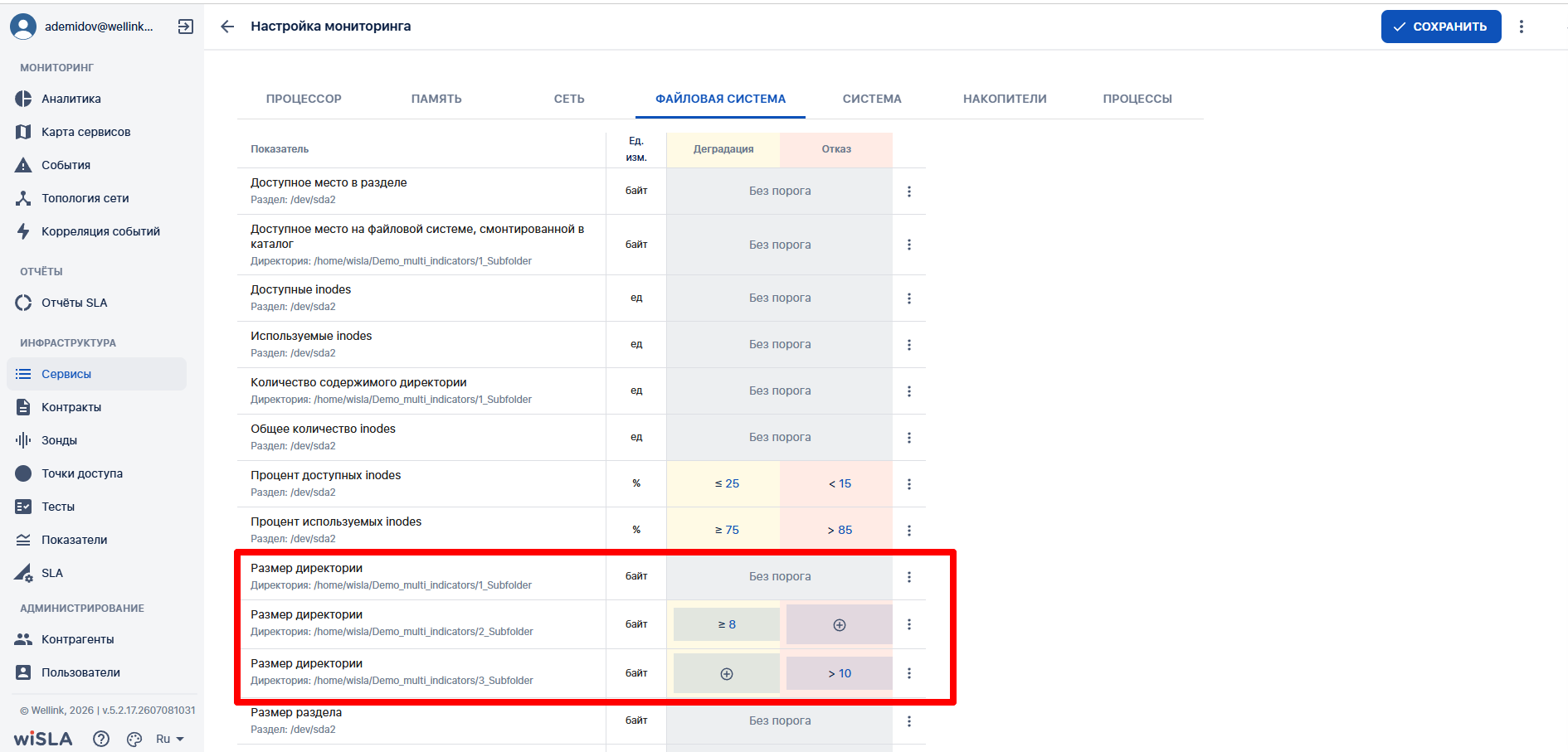
Task: Click the user avatar icon
Action: tap(23, 27)
